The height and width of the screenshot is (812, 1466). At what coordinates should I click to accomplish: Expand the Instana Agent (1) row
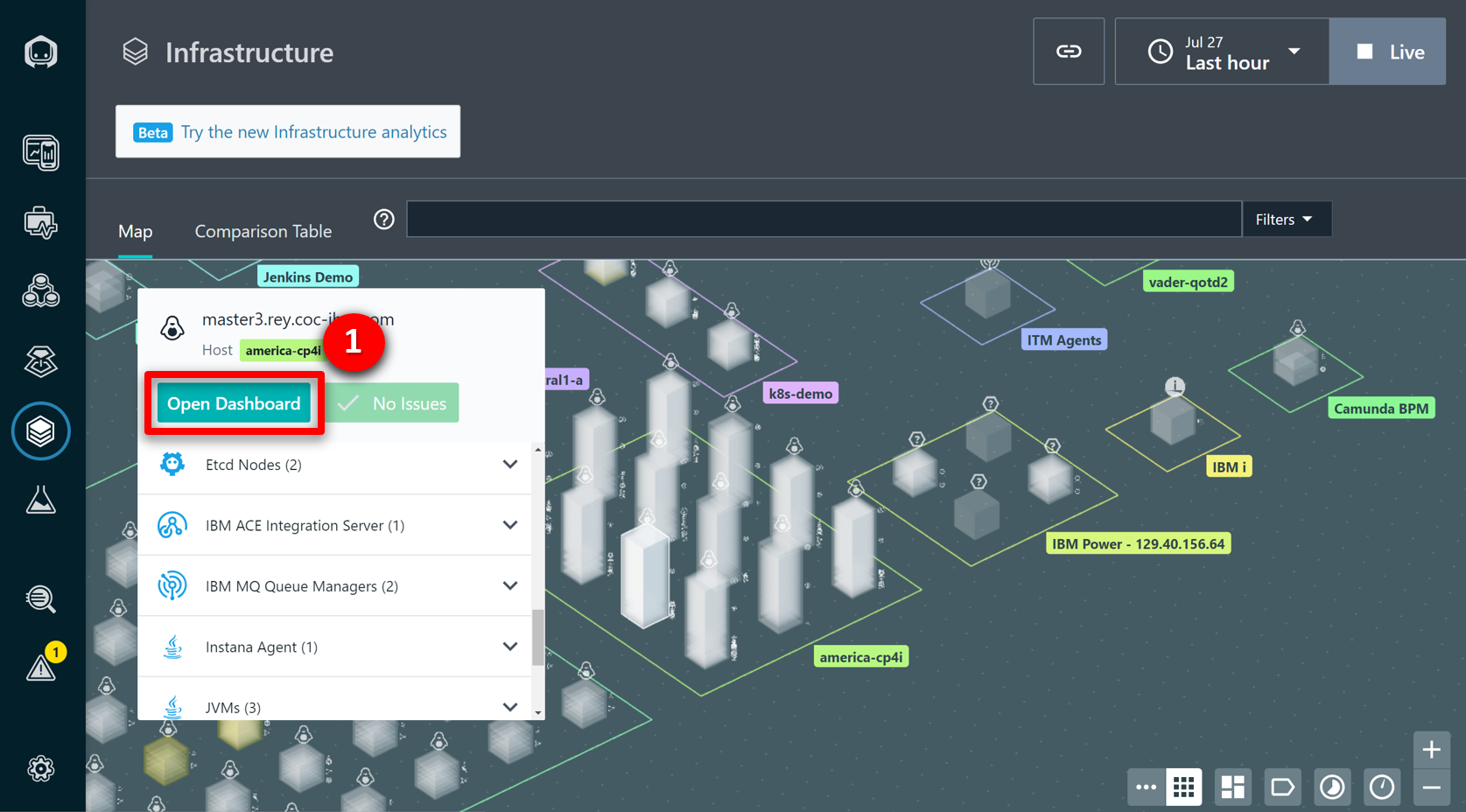[x=335, y=647]
